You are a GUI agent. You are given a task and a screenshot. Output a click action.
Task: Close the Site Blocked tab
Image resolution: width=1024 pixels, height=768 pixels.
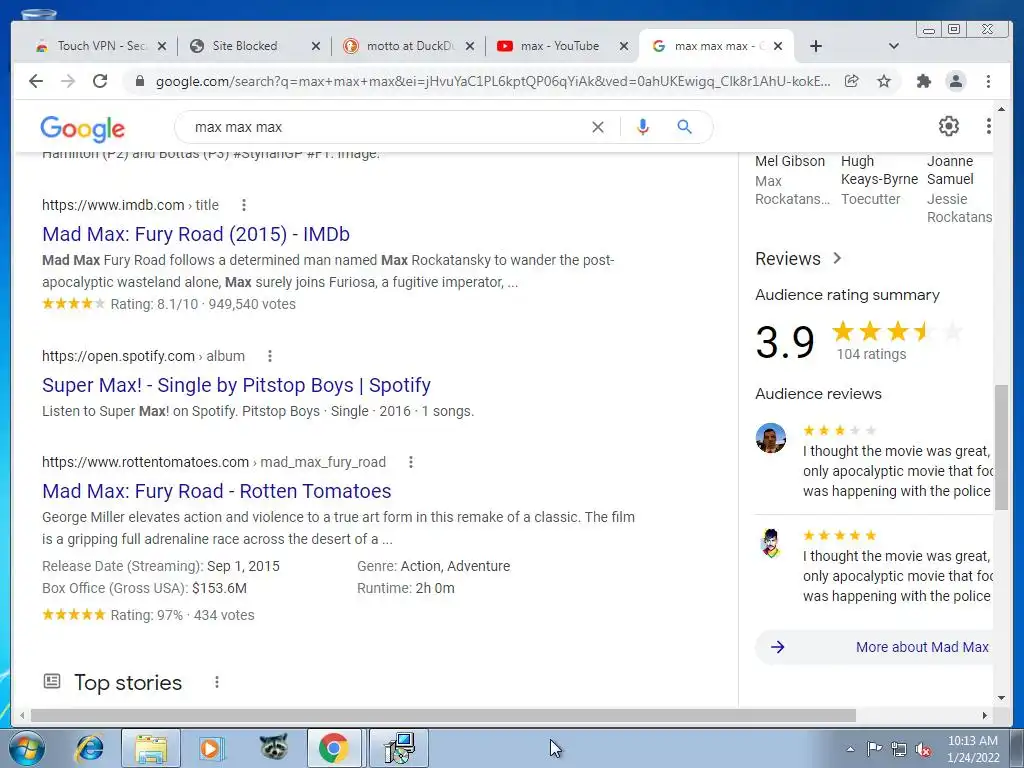click(x=315, y=46)
